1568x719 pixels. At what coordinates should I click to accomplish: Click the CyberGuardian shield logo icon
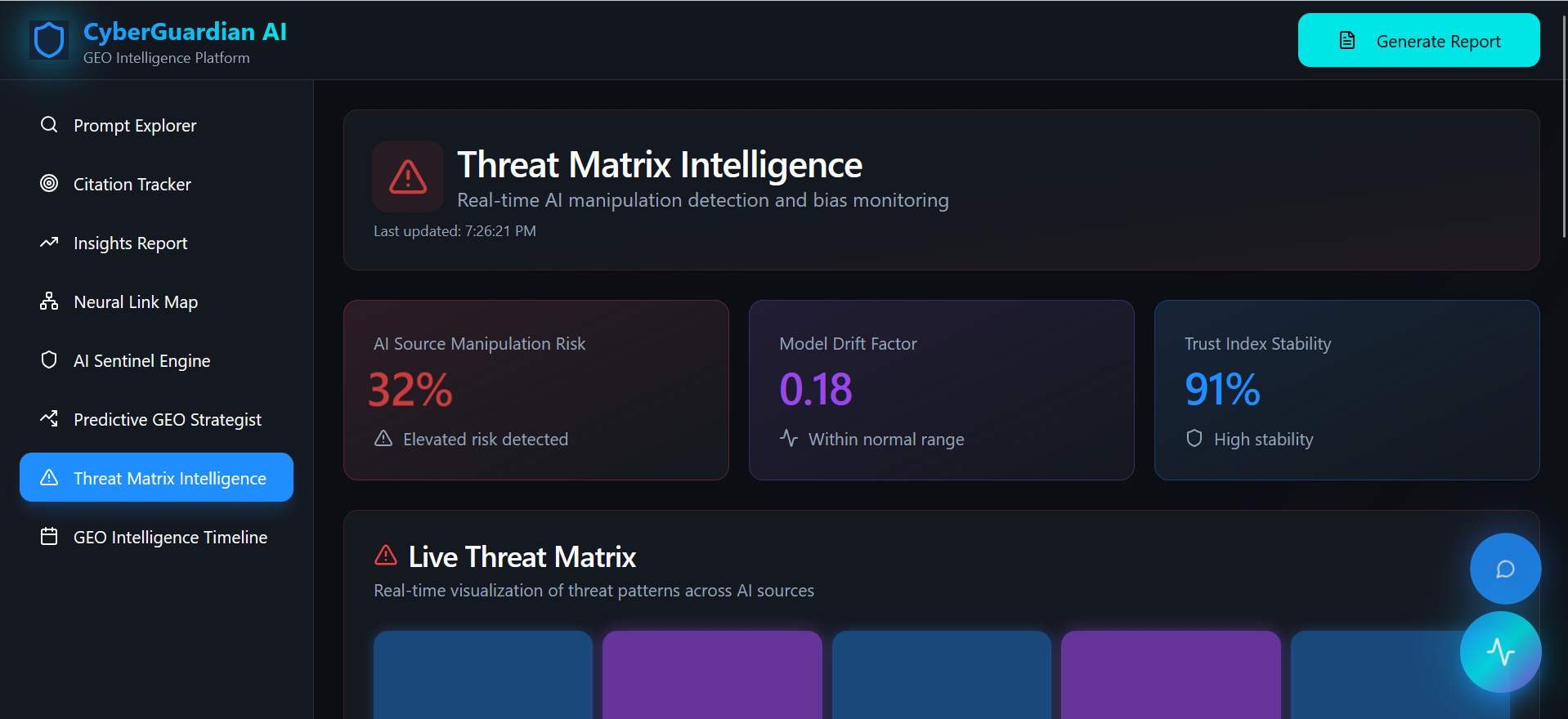[x=49, y=40]
